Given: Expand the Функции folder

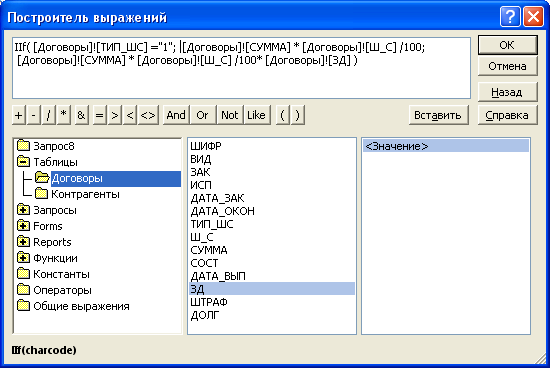Looking at the screenshot, I should click(24, 258).
